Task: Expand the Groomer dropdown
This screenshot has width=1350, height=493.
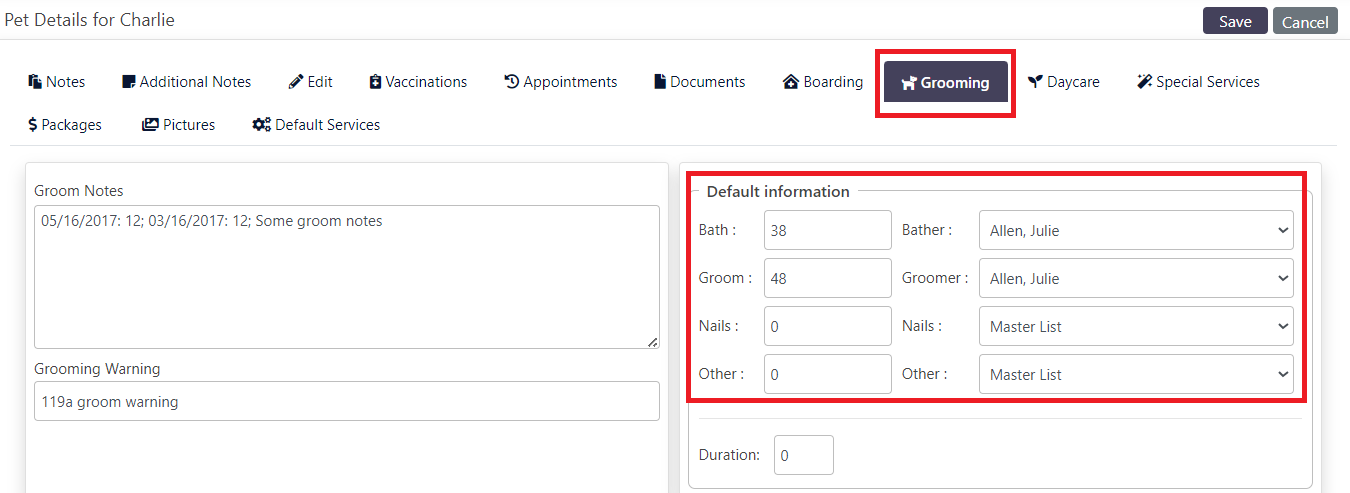Action: pyautogui.click(x=1136, y=278)
